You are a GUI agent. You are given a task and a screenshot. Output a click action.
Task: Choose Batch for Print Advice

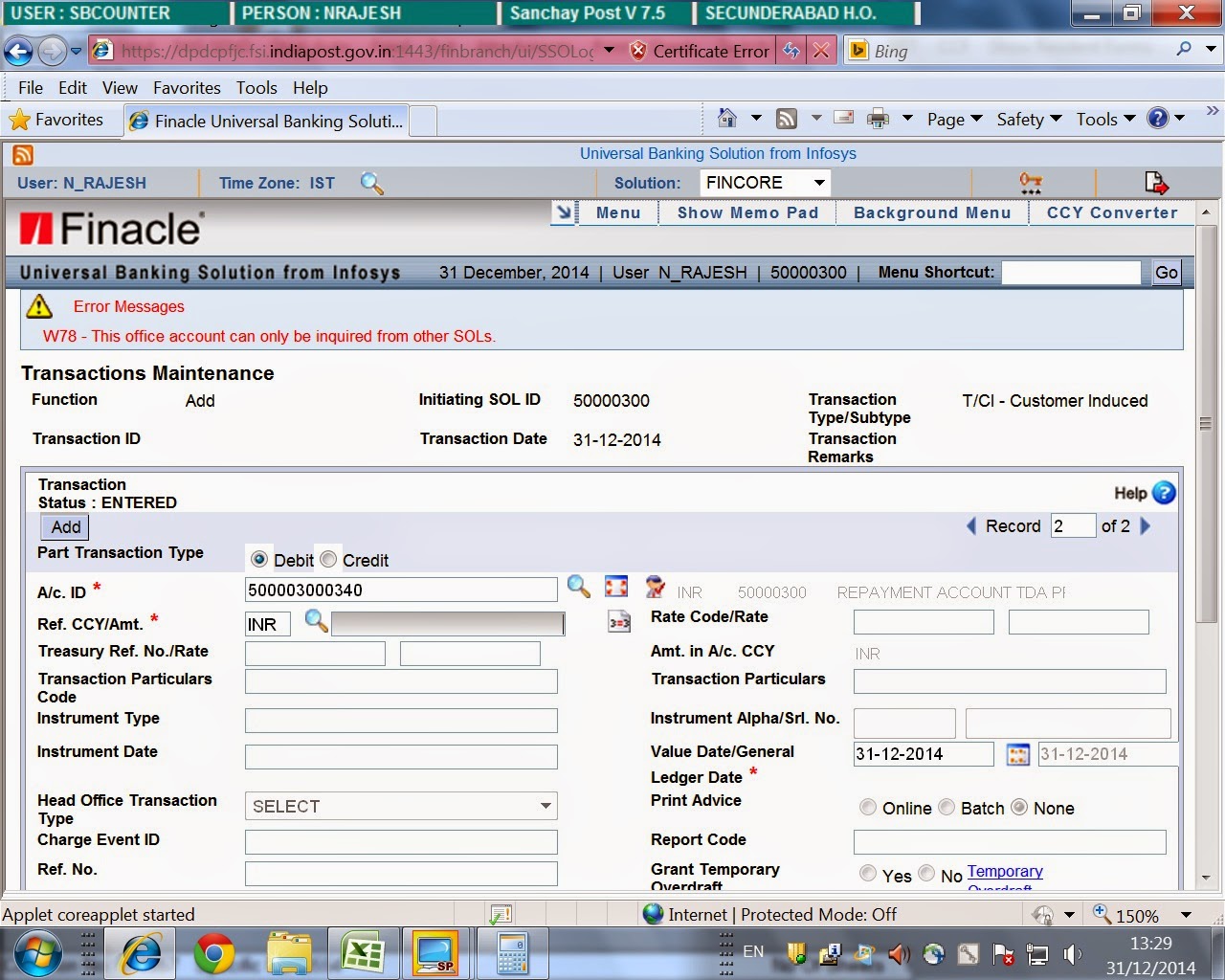(x=947, y=807)
